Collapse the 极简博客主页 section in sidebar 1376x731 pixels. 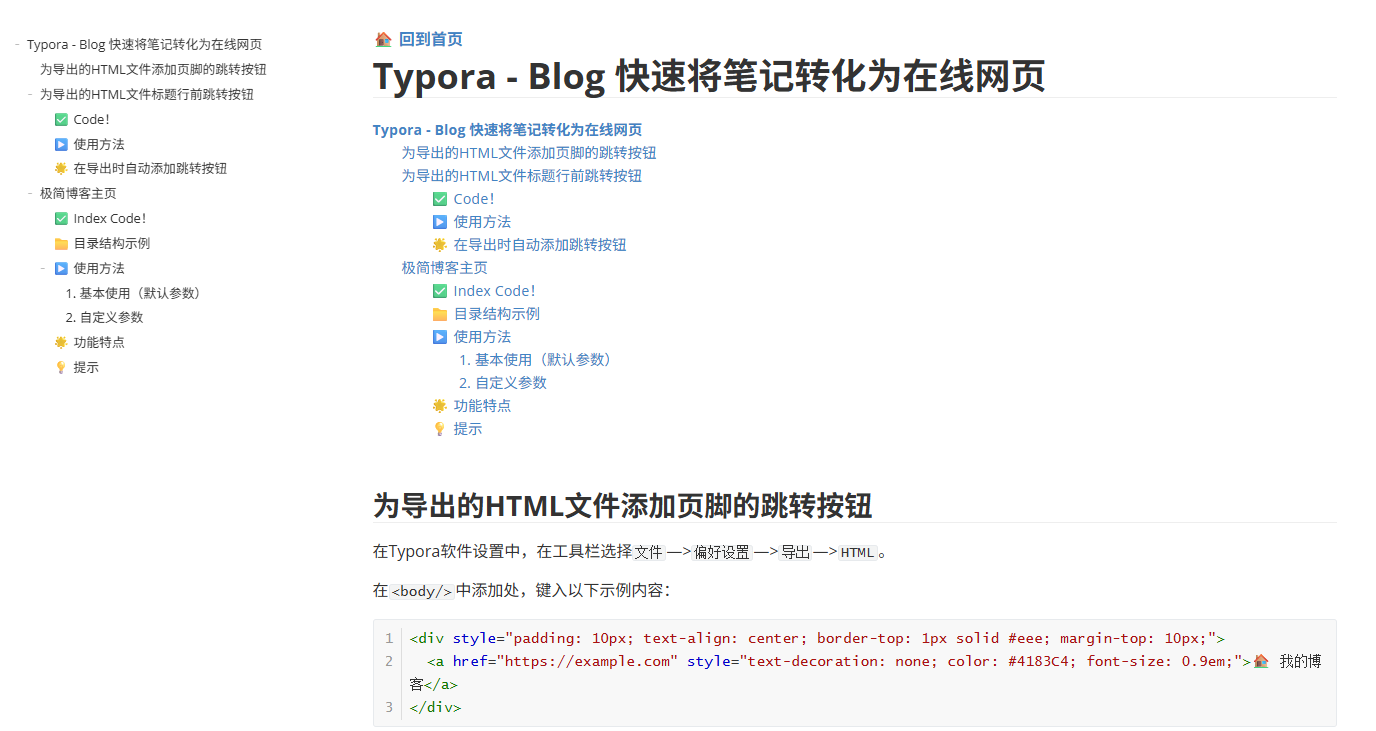[30, 194]
